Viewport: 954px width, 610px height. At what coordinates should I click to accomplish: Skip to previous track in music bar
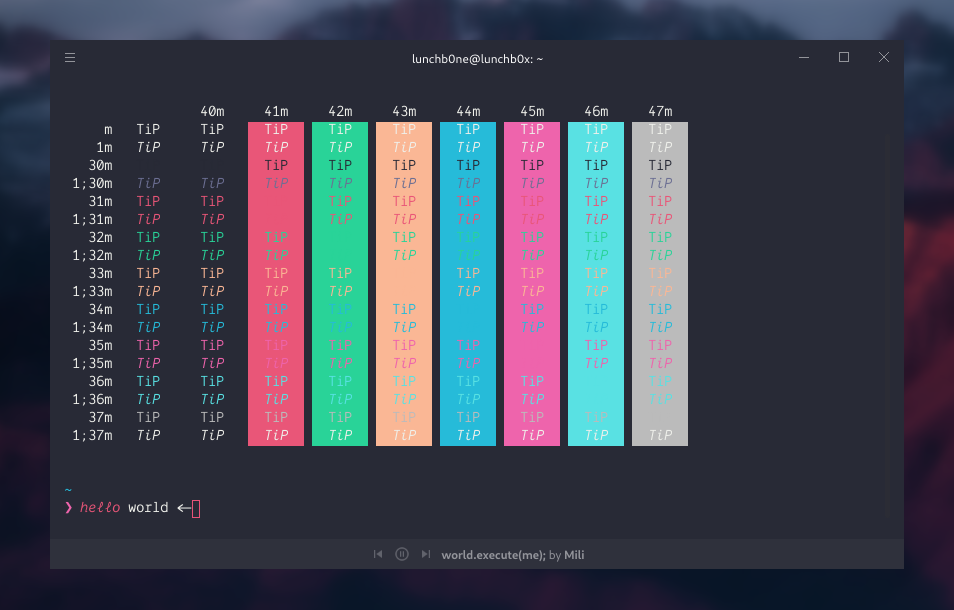[378, 554]
